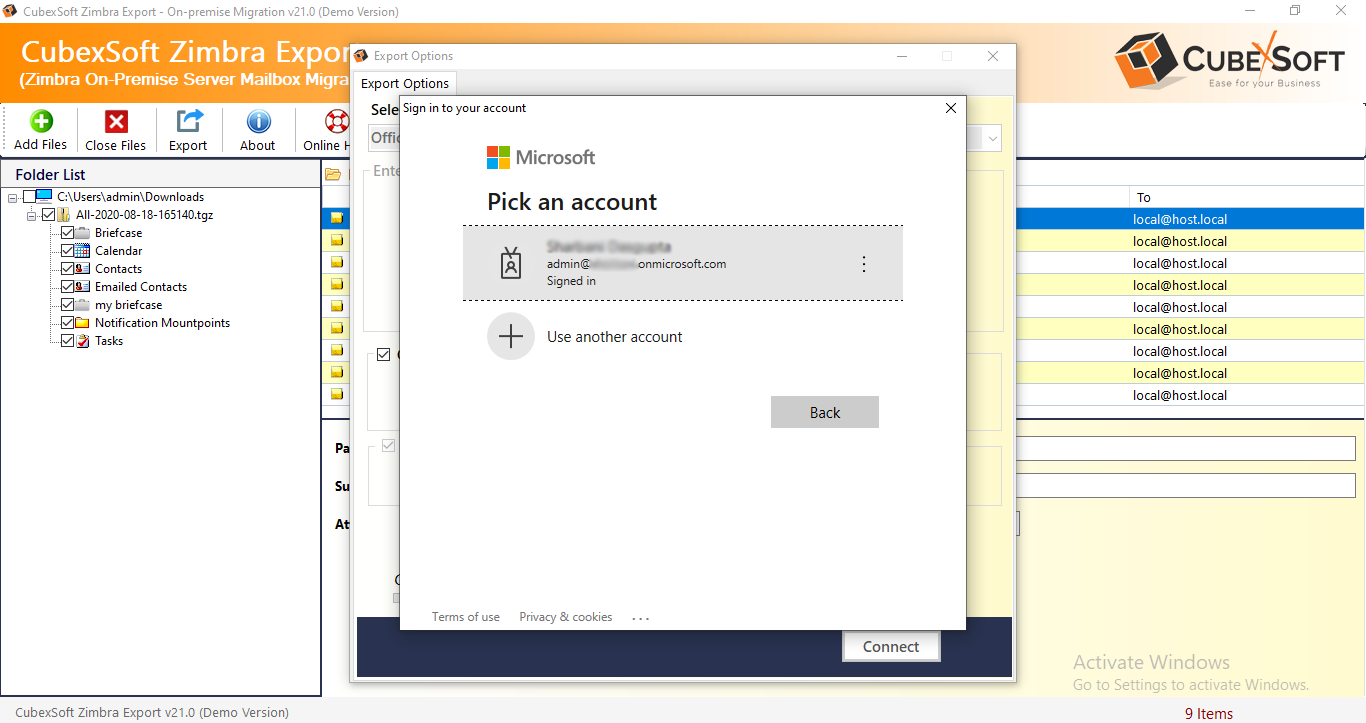The height and width of the screenshot is (723, 1366).
Task: Close the Export Options window
Action: 993,56
